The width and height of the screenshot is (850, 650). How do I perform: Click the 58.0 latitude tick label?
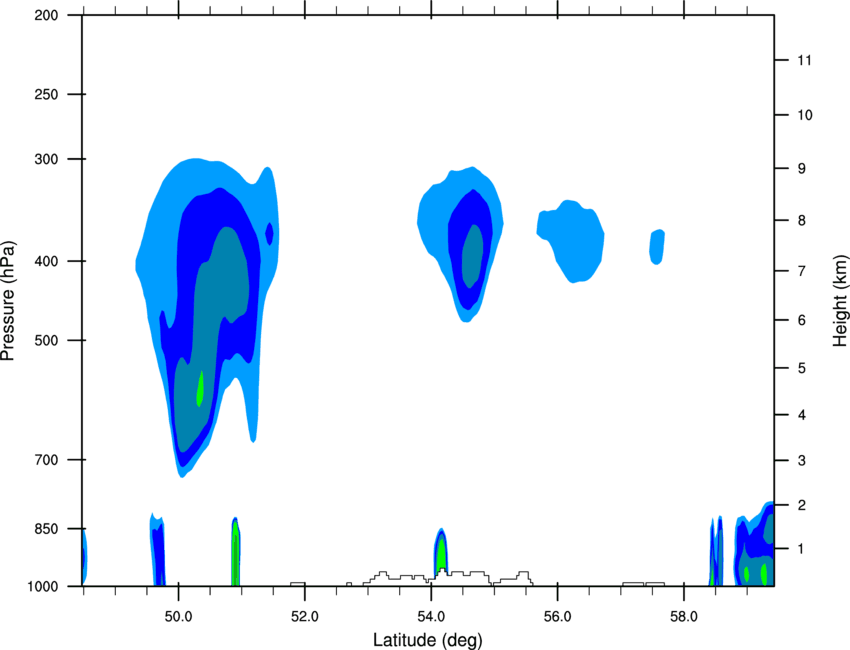point(684,617)
